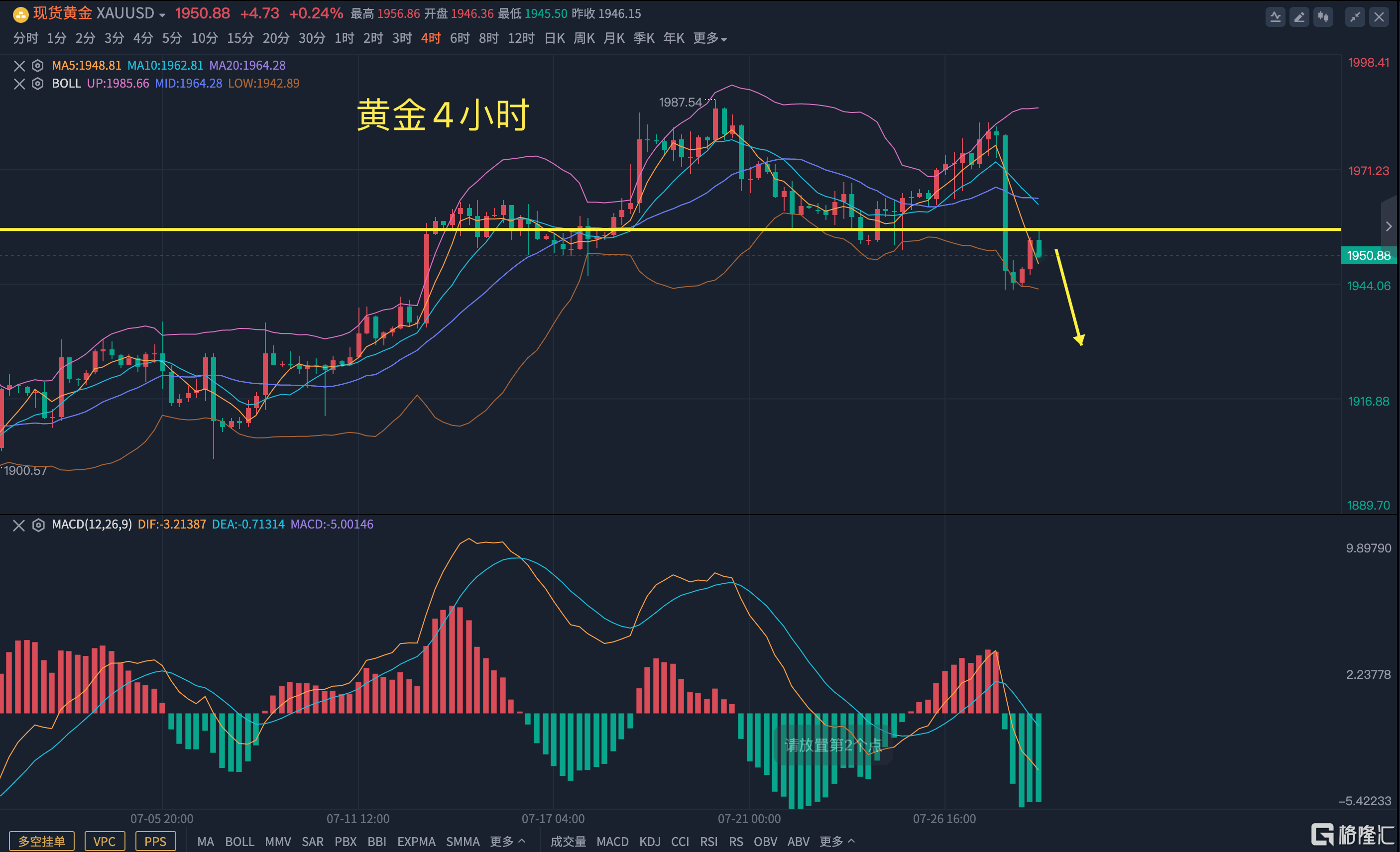Open BOLL indicator settings hexagon icon
The height and width of the screenshot is (852, 1400).
click(37, 84)
